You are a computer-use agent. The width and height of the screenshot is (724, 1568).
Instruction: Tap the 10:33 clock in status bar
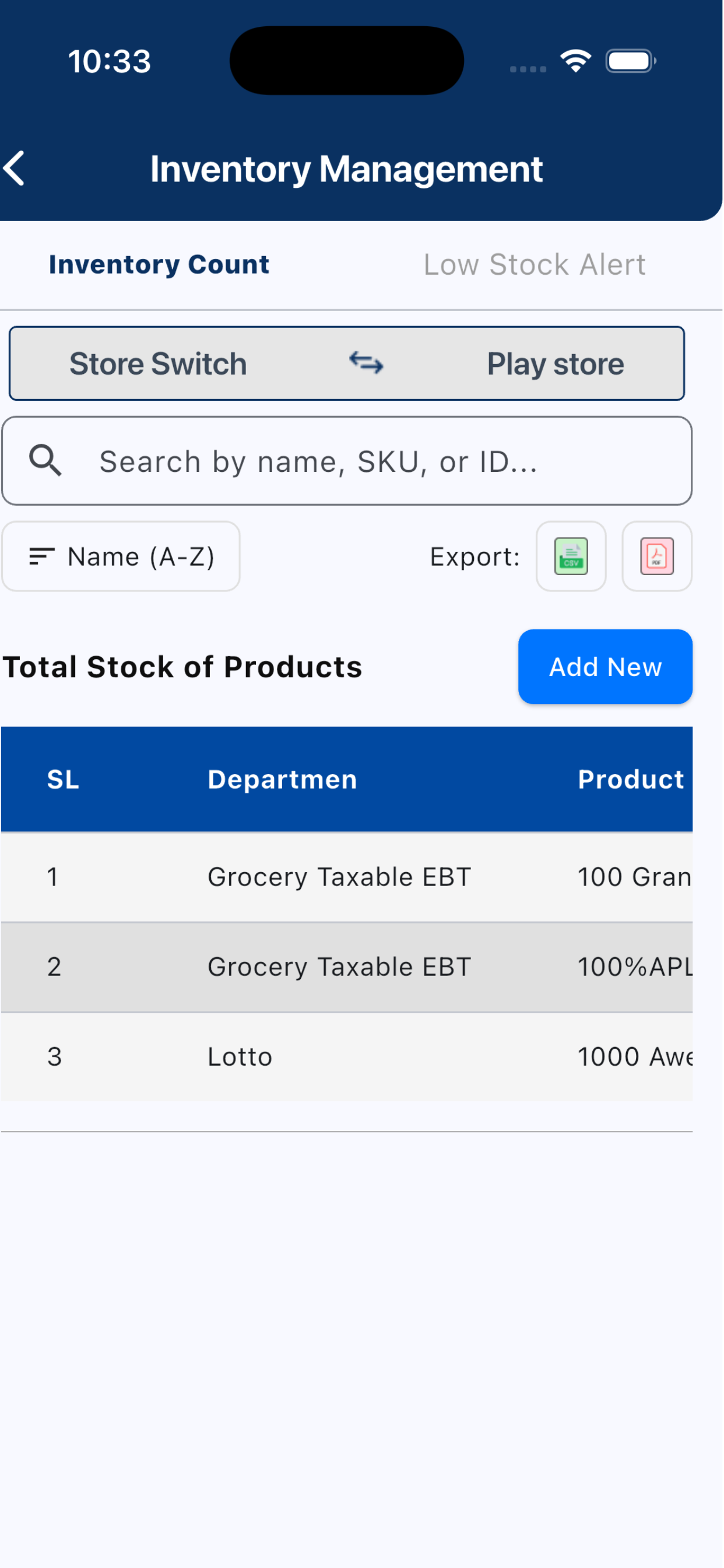click(x=110, y=61)
